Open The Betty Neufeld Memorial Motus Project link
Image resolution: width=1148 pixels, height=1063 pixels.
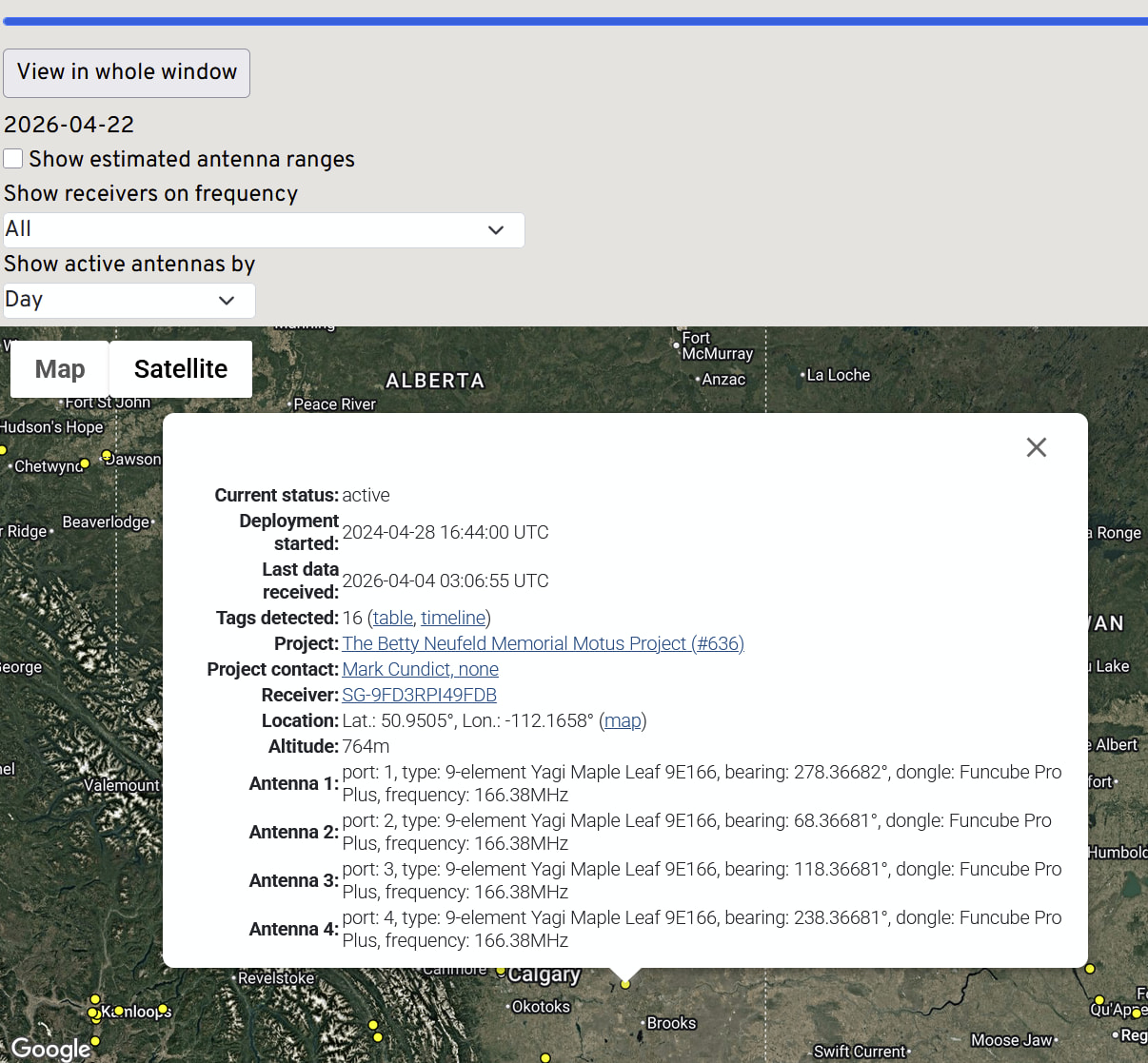coord(543,643)
